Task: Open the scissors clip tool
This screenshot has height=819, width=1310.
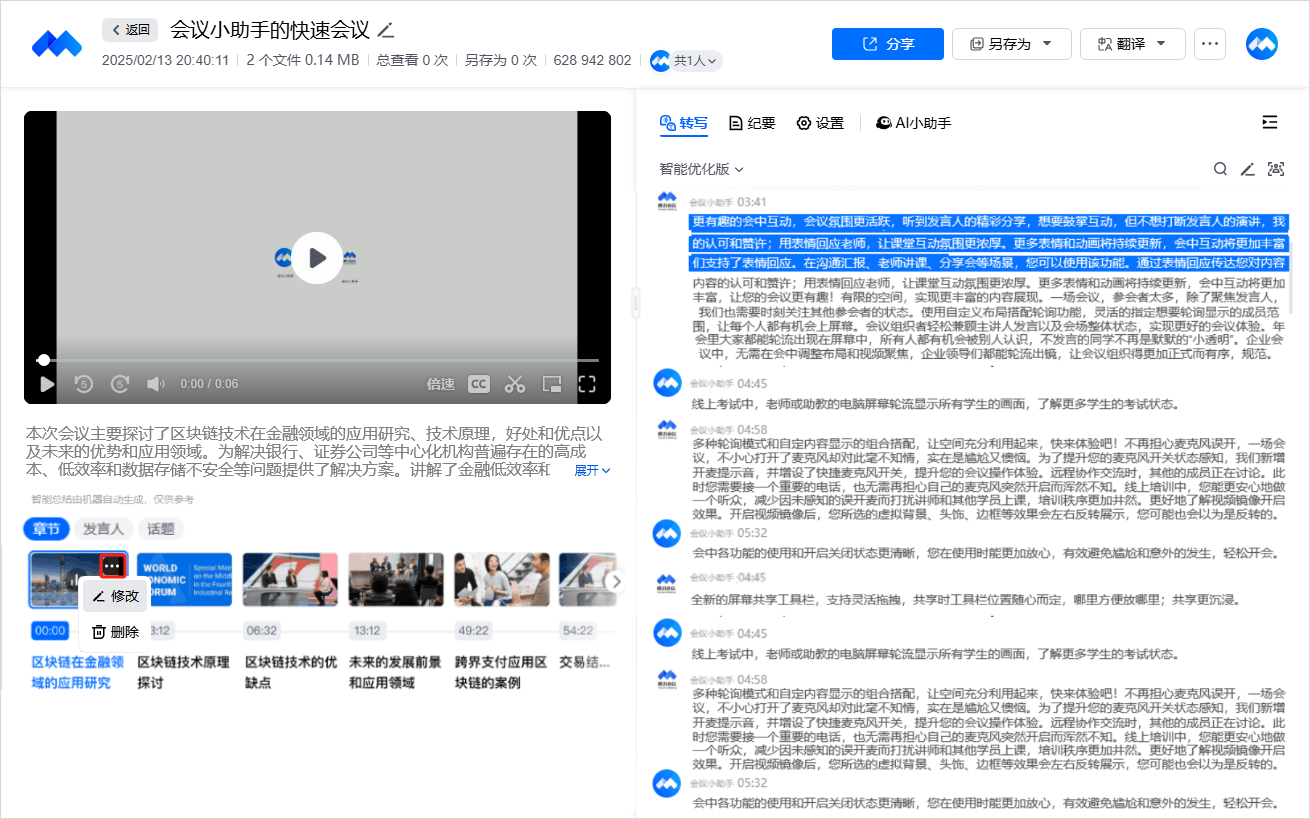Action: pos(515,384)
